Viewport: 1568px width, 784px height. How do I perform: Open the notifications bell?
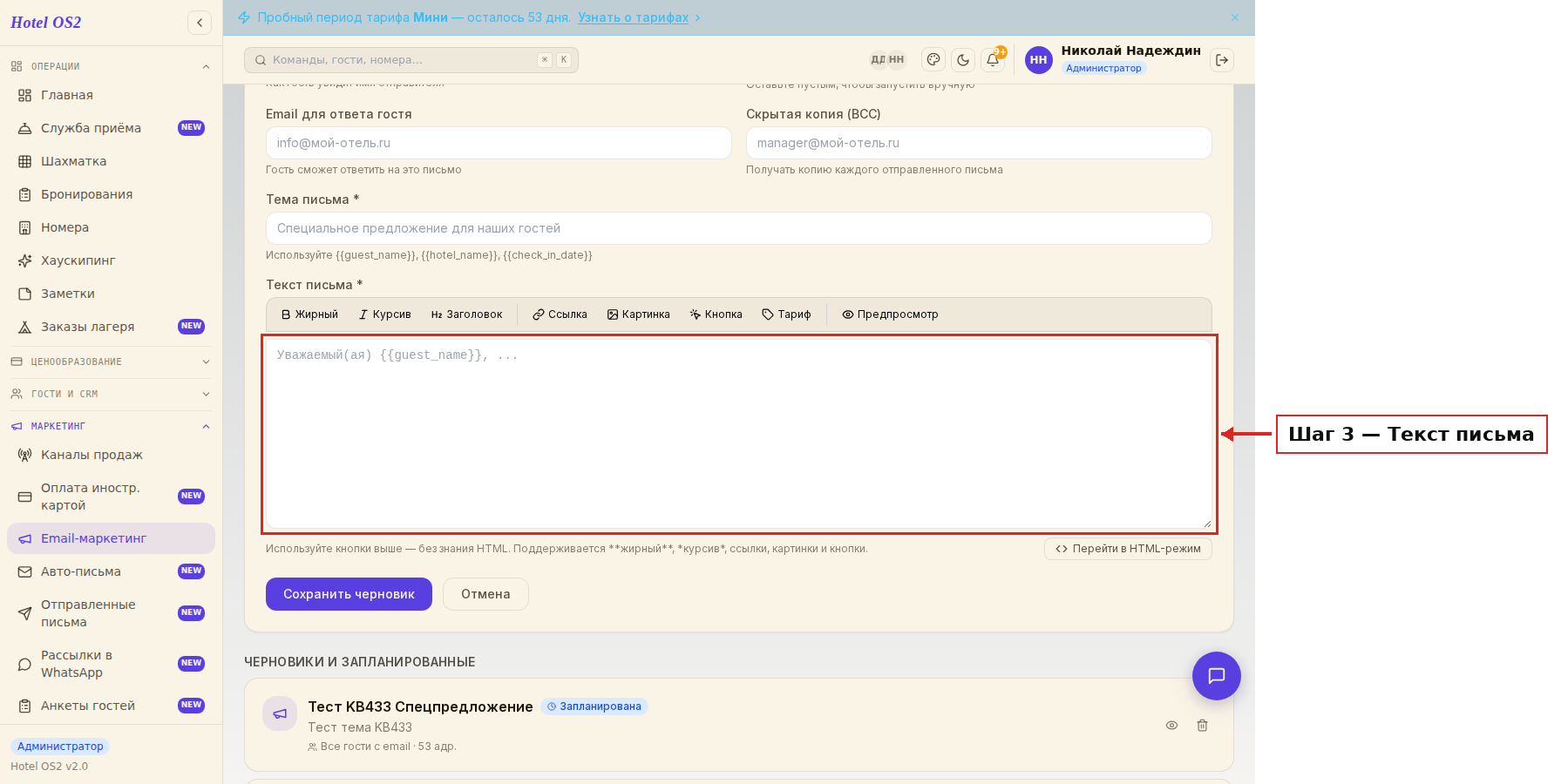click(x=993, y=60)
